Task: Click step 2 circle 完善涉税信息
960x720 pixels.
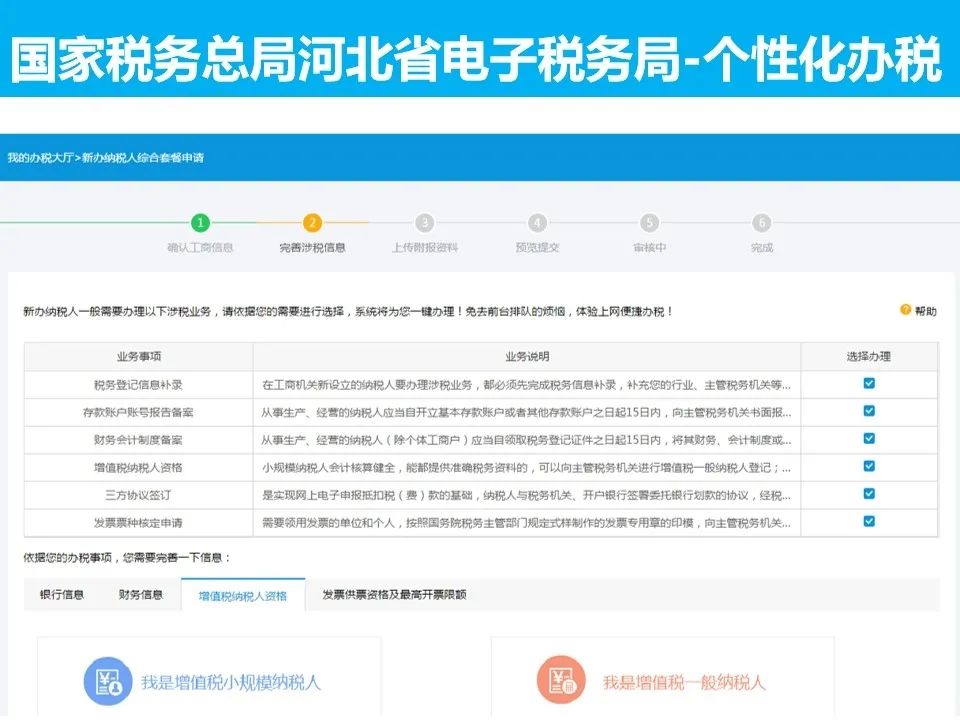Action: pos(312,222)
